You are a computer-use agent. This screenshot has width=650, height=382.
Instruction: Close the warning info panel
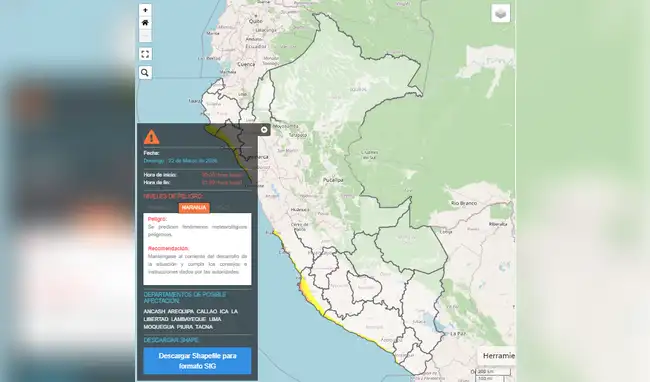coord(264,130)
